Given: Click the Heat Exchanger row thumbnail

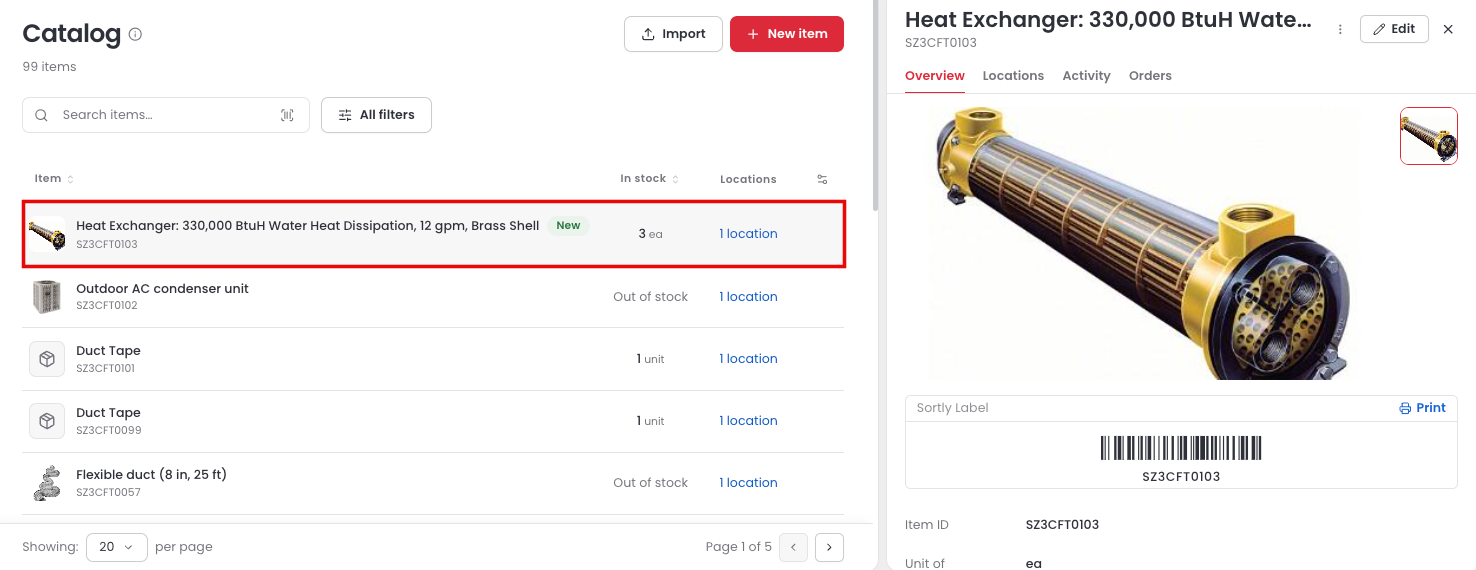Looking at the screenshot, I should 47,234.
